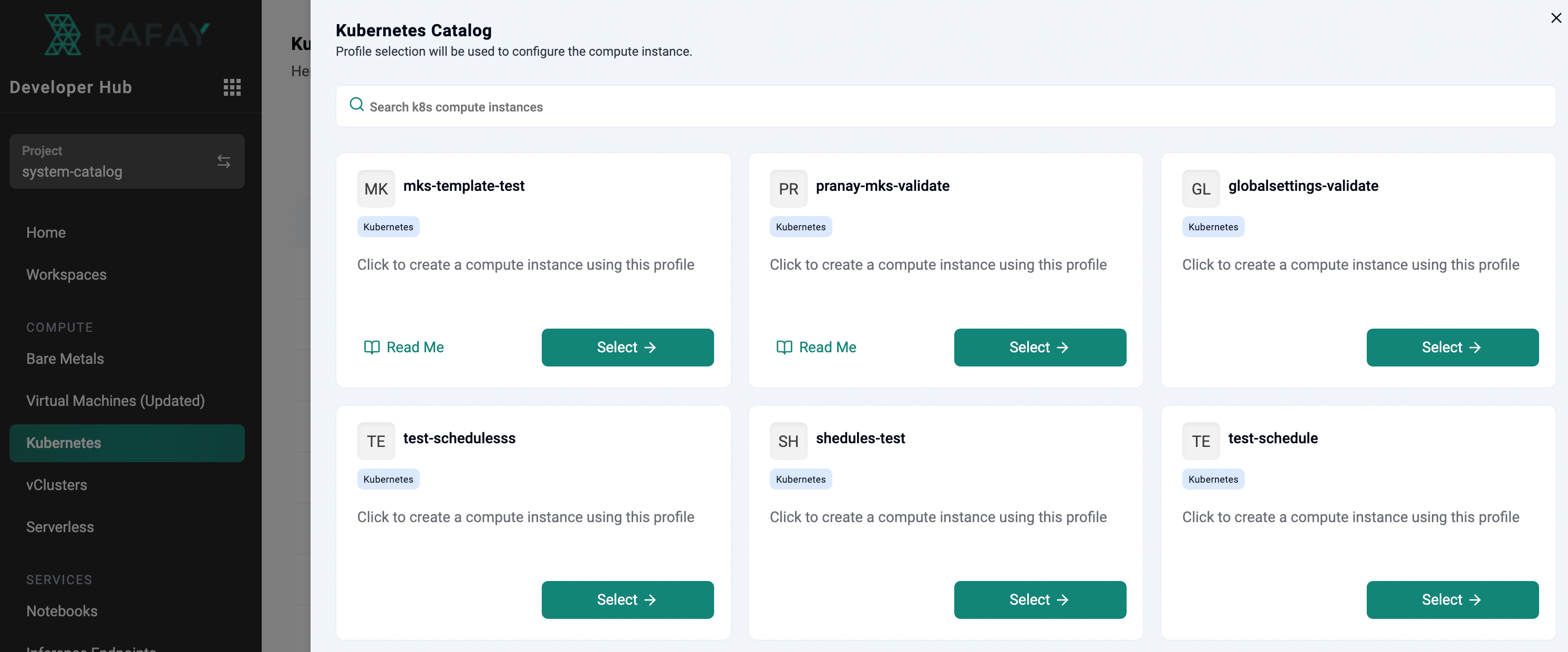Screen dimensions: 1568x652
Task: Click the PR avatar of pranay-mks-validate
Action: coord(788,189)
